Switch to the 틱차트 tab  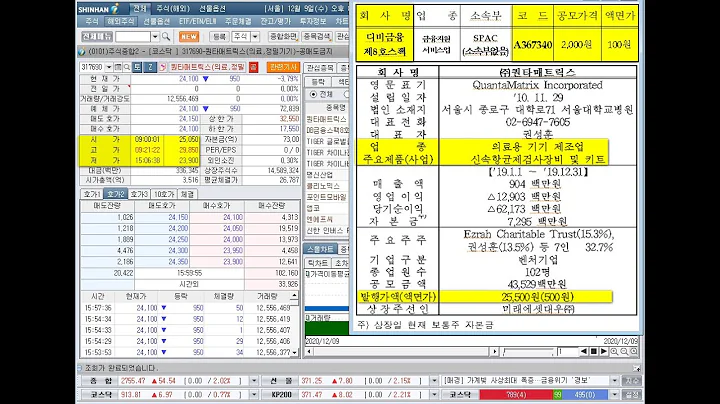[x=317, y=263]
